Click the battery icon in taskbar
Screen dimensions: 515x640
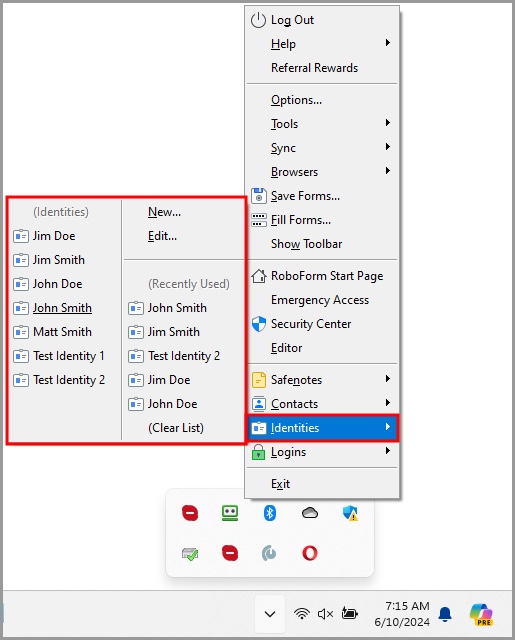point(350,613)
